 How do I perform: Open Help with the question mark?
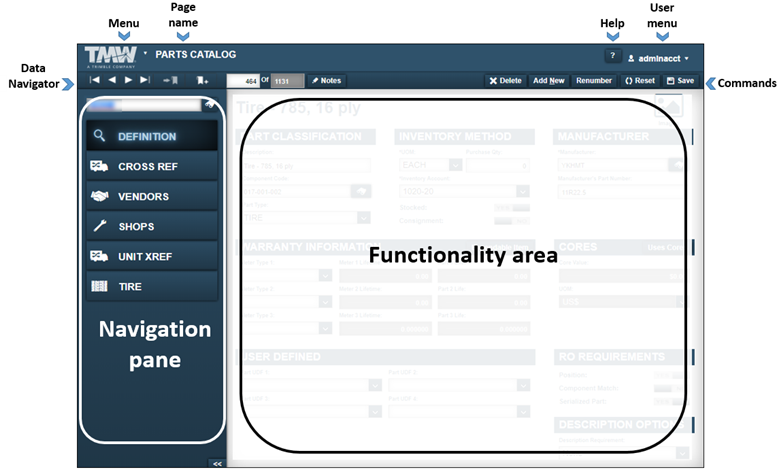[613, 56]
